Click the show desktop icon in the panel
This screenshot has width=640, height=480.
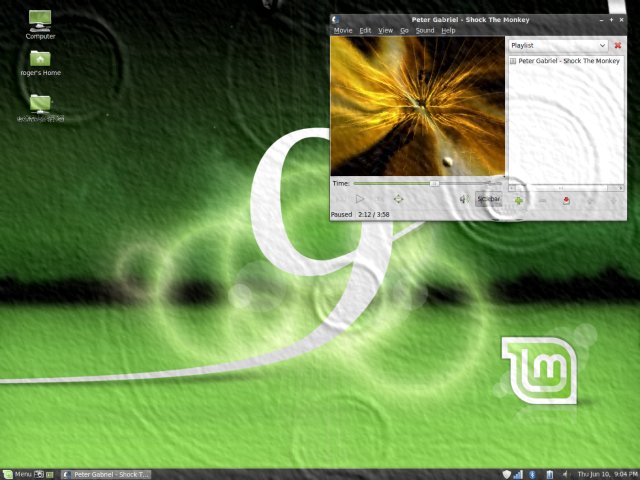tap(39, 474)
